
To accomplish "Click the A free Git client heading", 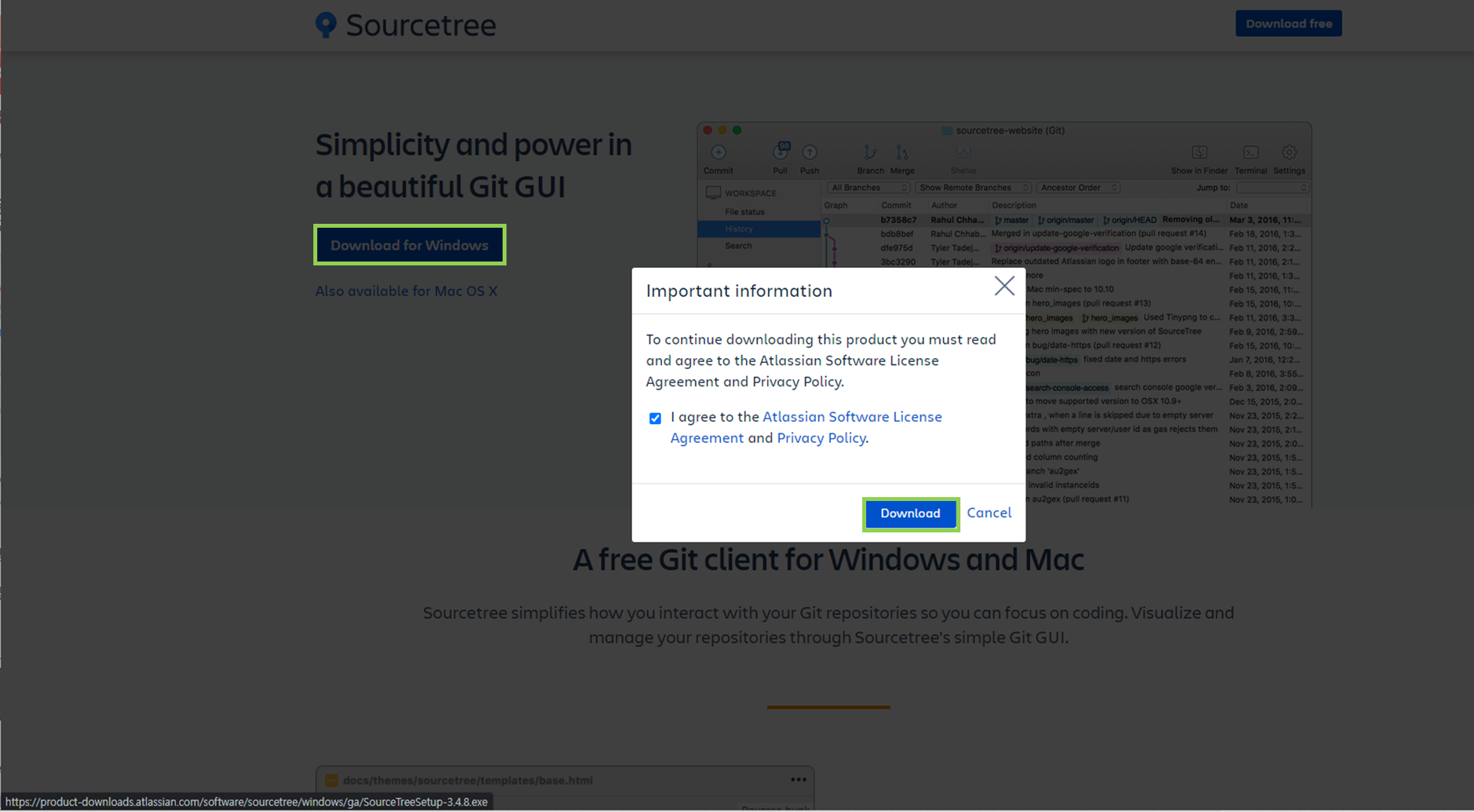I will tap(828, 560).
